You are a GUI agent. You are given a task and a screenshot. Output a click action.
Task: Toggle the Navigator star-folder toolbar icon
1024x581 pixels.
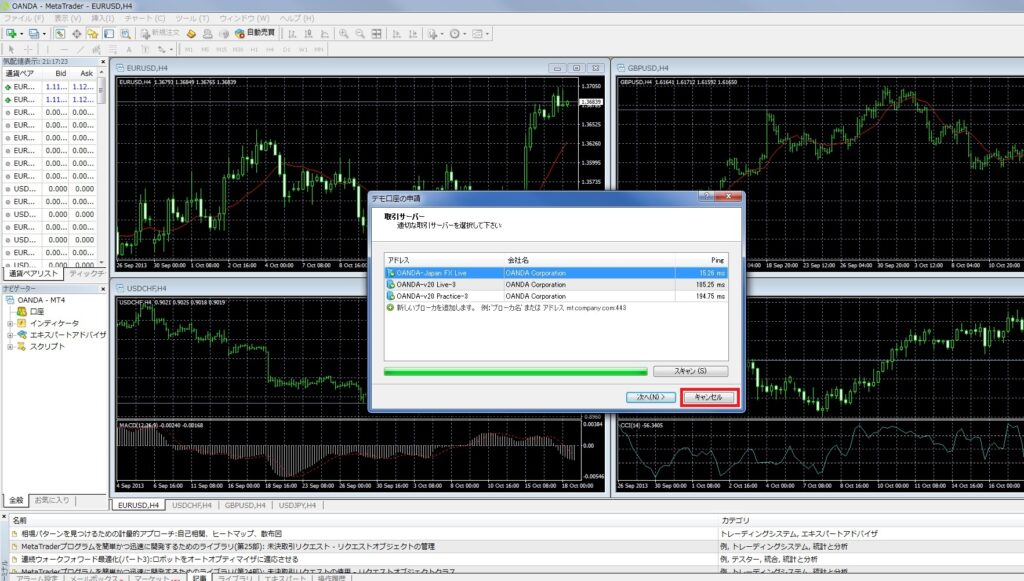click(x=93, y=33)
